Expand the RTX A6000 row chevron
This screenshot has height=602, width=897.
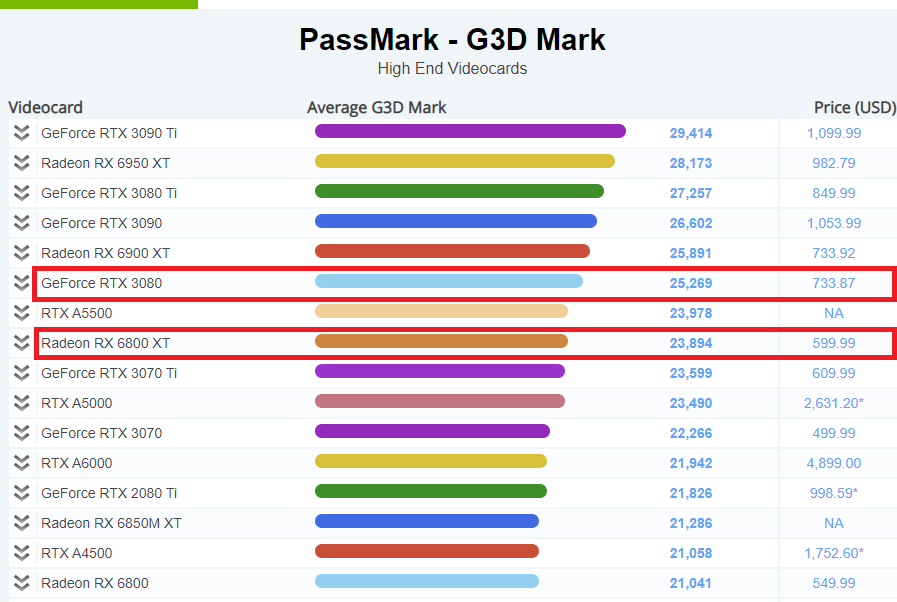coord(21,463)
